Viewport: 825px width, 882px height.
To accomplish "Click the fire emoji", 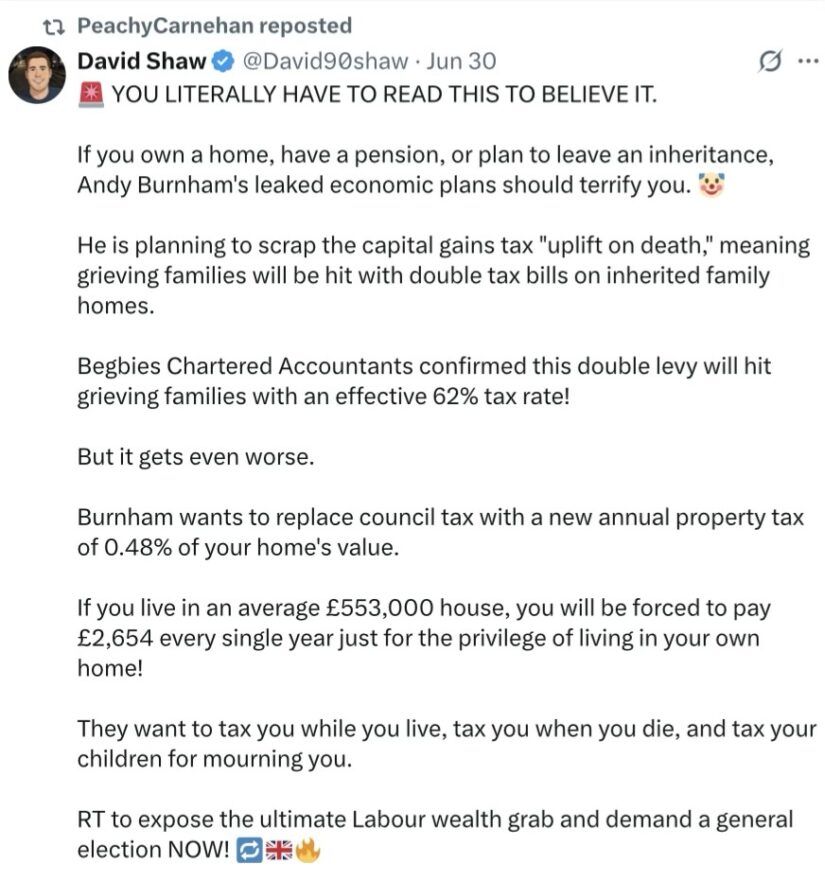I will (x=307, y=849).
